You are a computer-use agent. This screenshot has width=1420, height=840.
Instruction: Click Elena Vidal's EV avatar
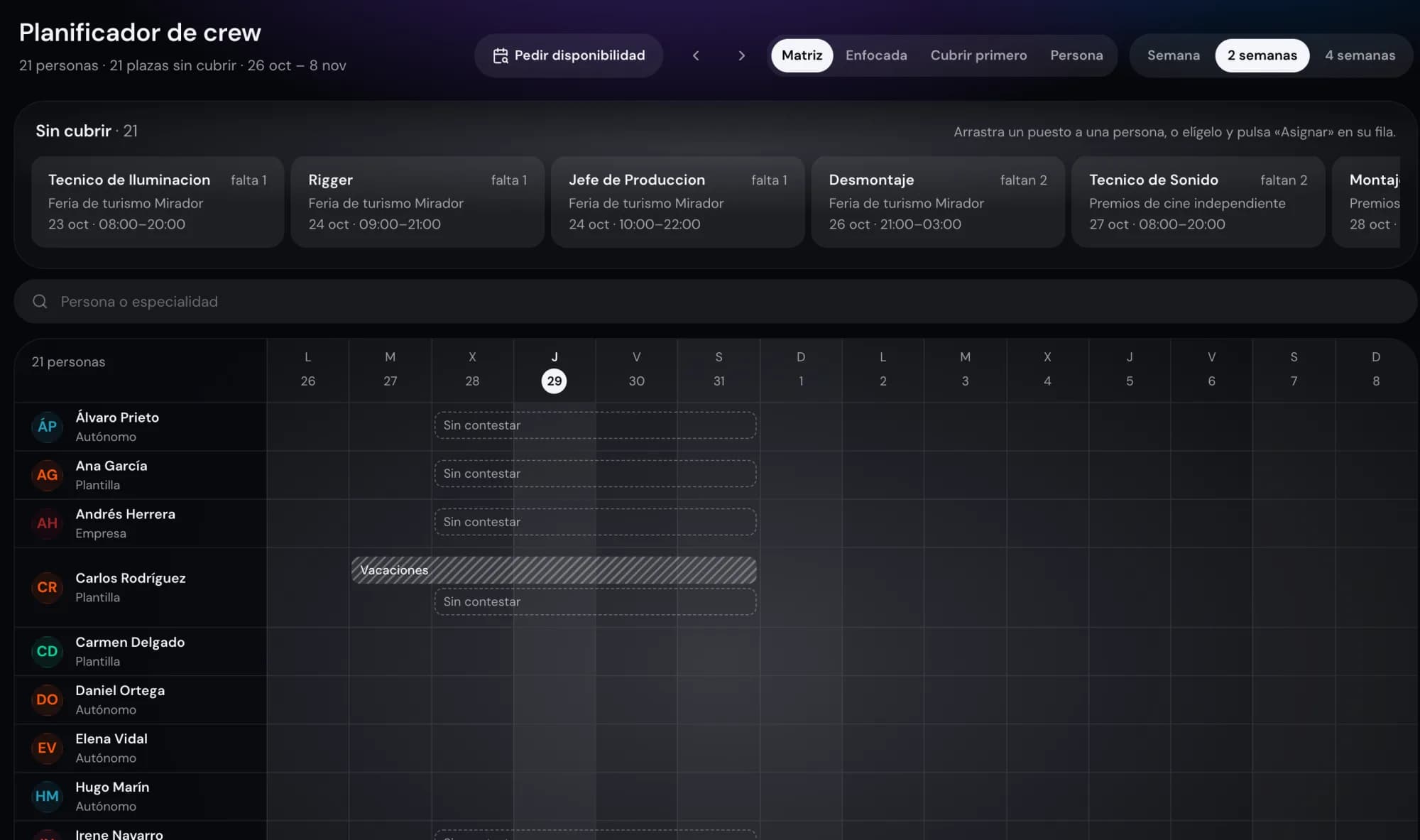pos(47,748)
